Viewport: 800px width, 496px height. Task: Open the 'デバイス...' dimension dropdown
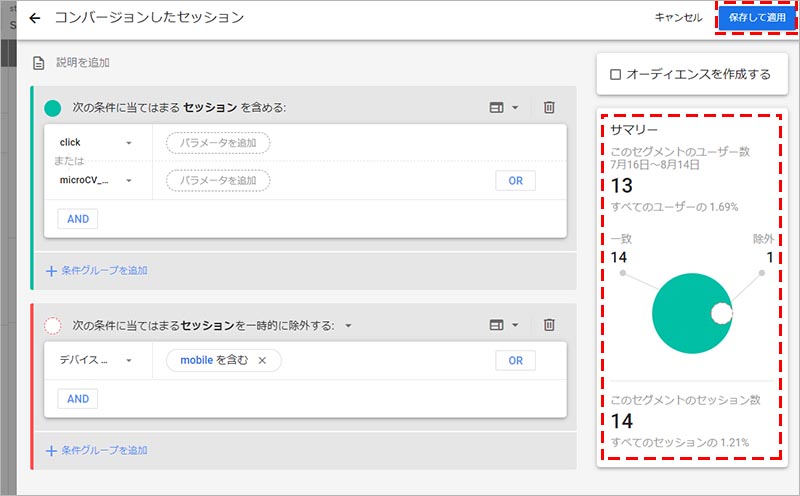(129, 361)
